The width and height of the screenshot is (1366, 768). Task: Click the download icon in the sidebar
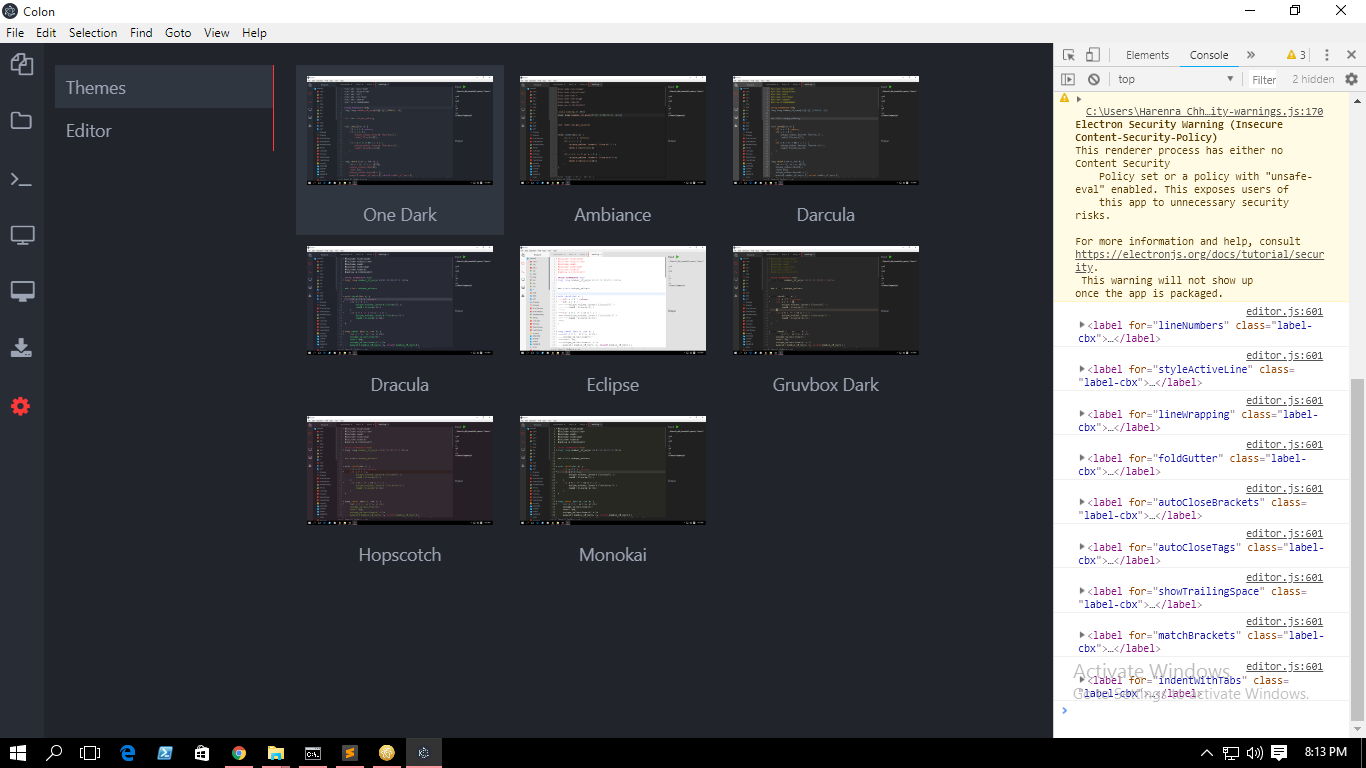click(22, 348)
